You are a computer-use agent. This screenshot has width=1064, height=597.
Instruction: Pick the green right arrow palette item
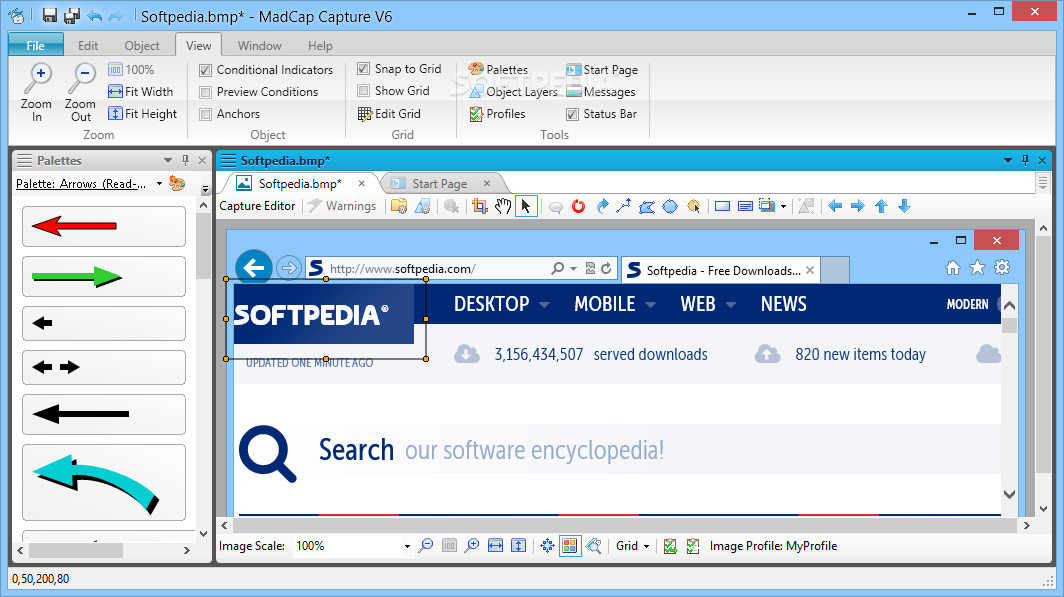(x=104, y=276)
